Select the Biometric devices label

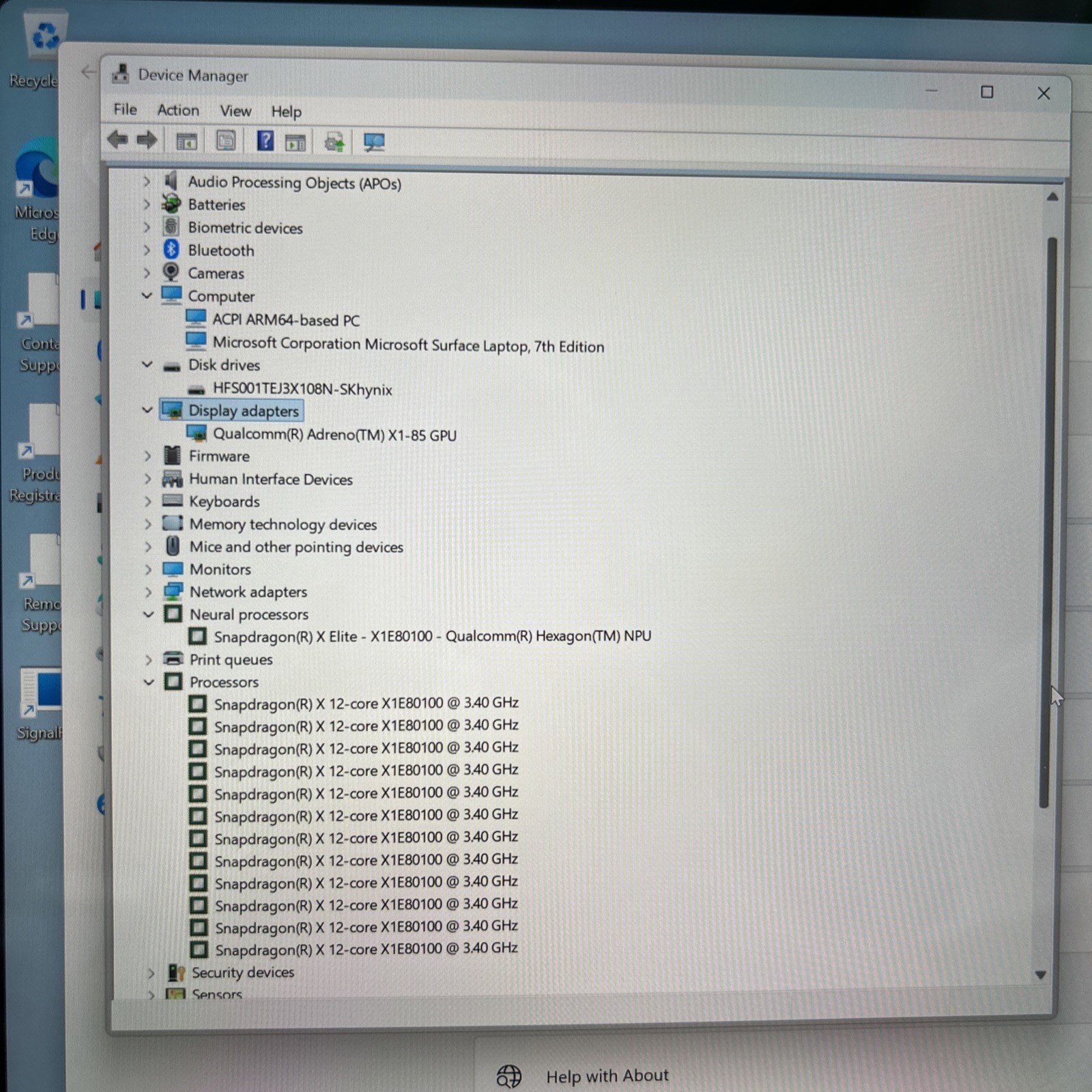[x=245, y=228]
